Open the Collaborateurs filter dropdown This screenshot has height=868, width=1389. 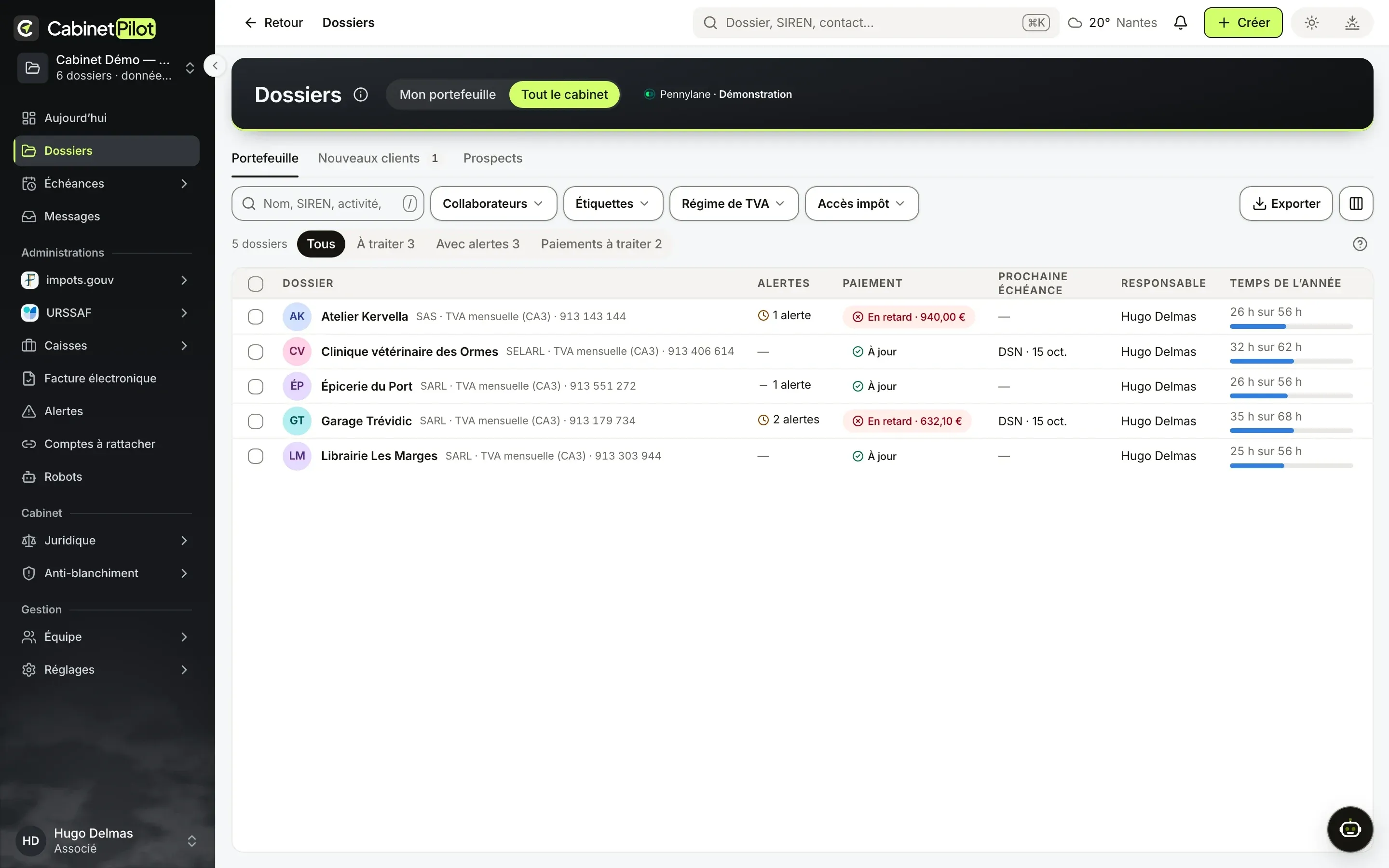coord(493,203)
